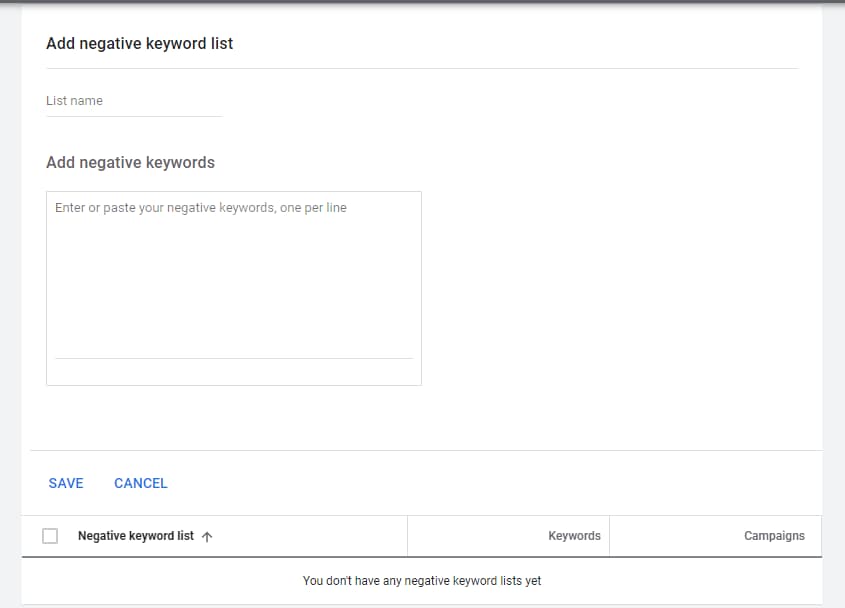The height and width of the screenshot is (608, 845).
Task: Click the blank area right of keywords box
Action: point(620,288)
